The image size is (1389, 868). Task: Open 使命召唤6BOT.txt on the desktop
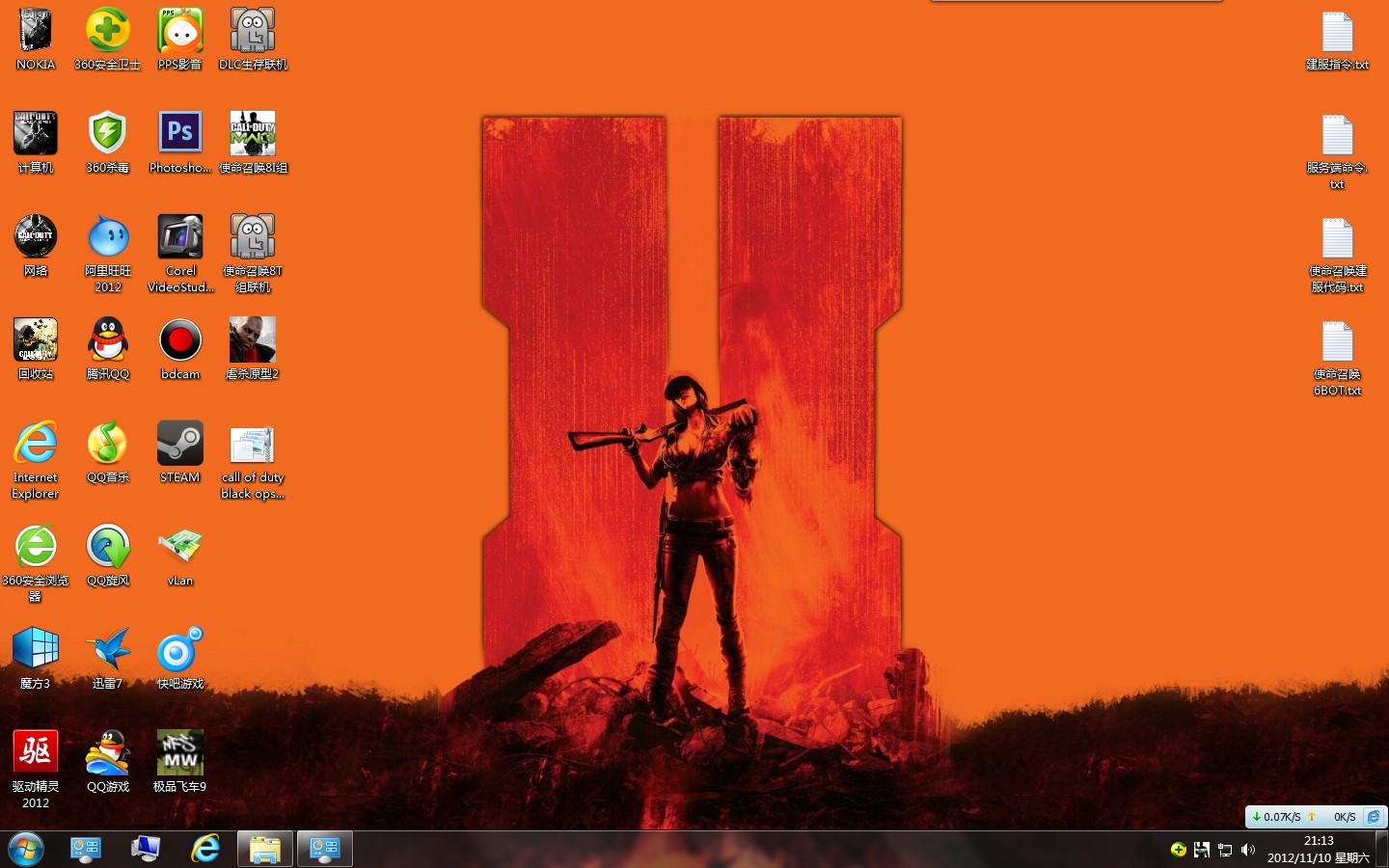1337,339
